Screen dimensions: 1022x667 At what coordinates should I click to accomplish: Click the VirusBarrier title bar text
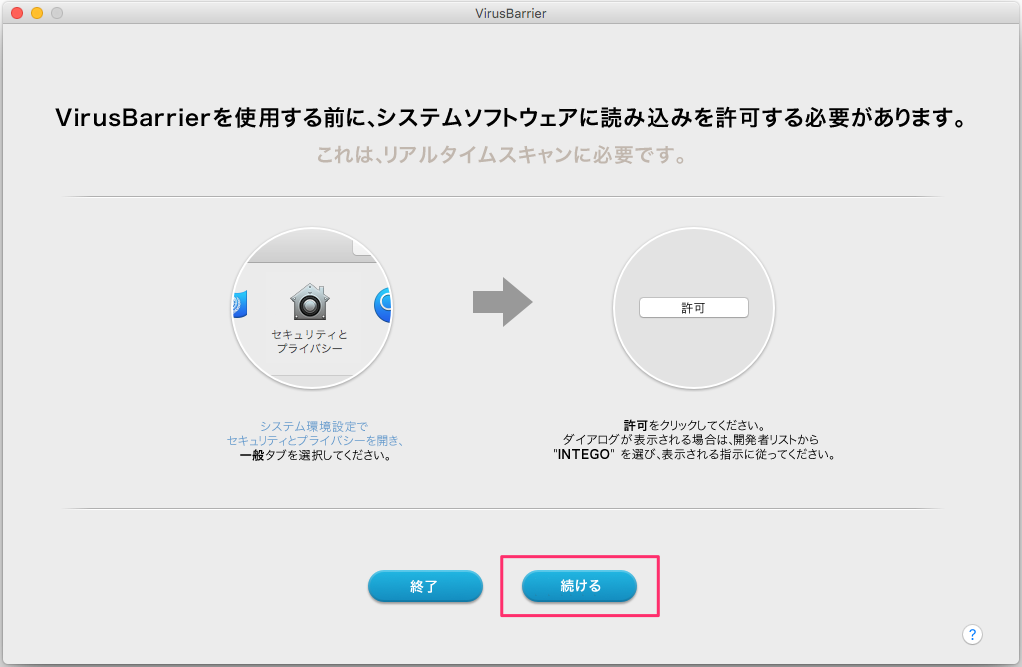click(510, 13)
